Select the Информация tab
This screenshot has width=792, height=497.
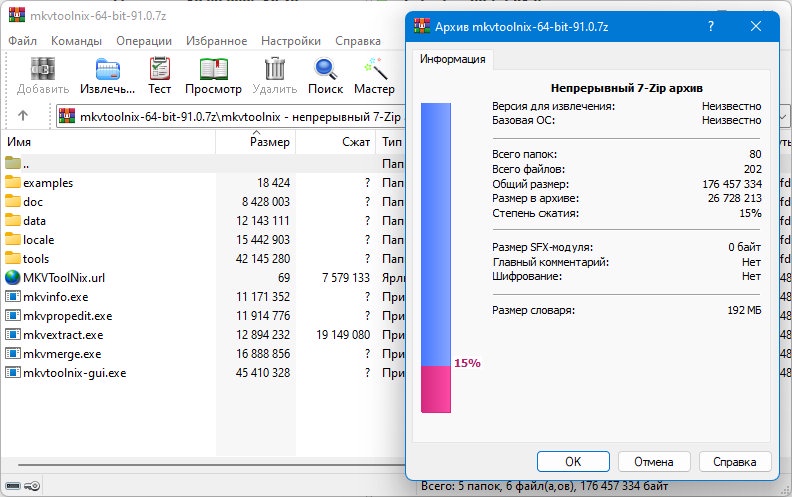(x=453, y=59)
